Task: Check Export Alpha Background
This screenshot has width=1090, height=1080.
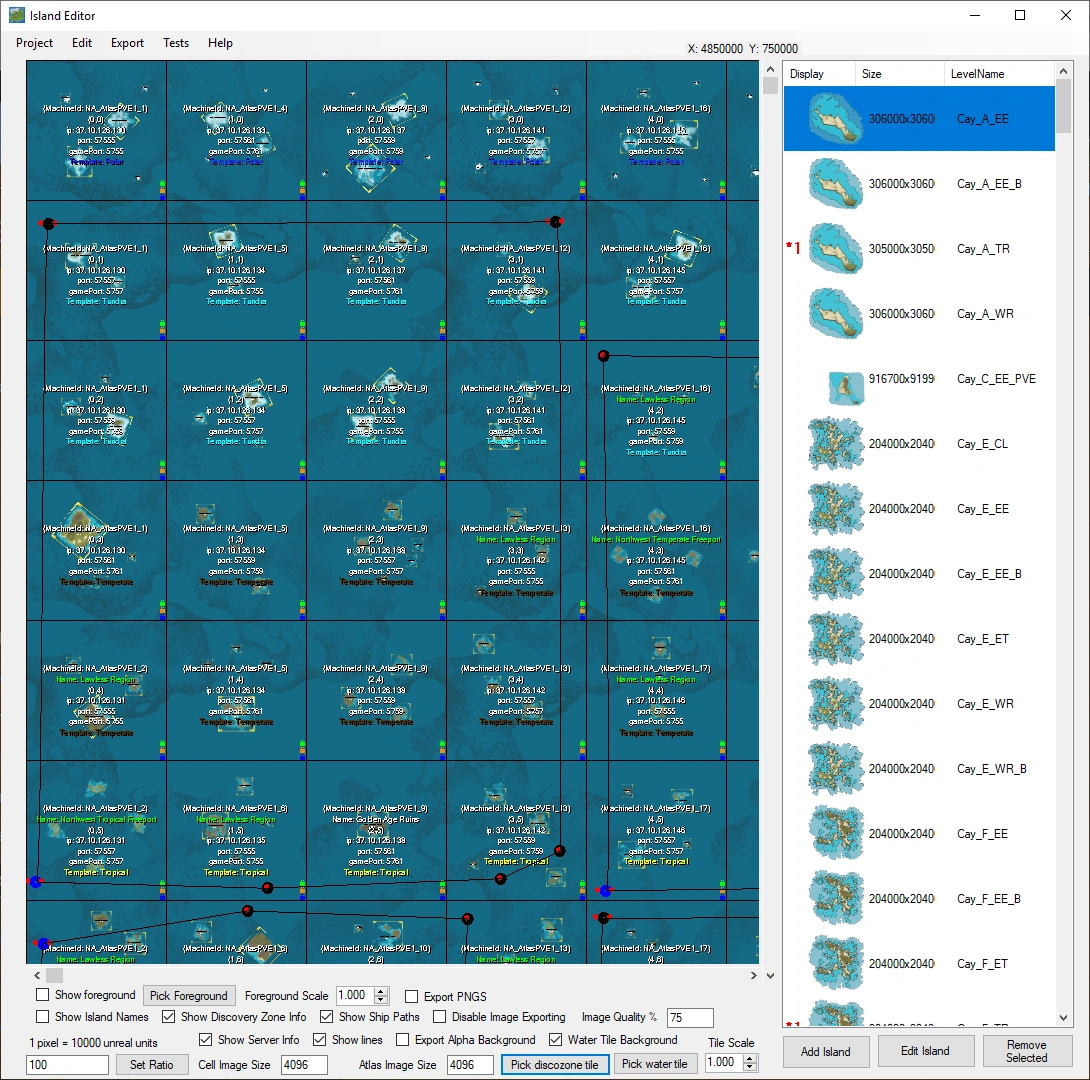Action: [x=402, y=1040]
